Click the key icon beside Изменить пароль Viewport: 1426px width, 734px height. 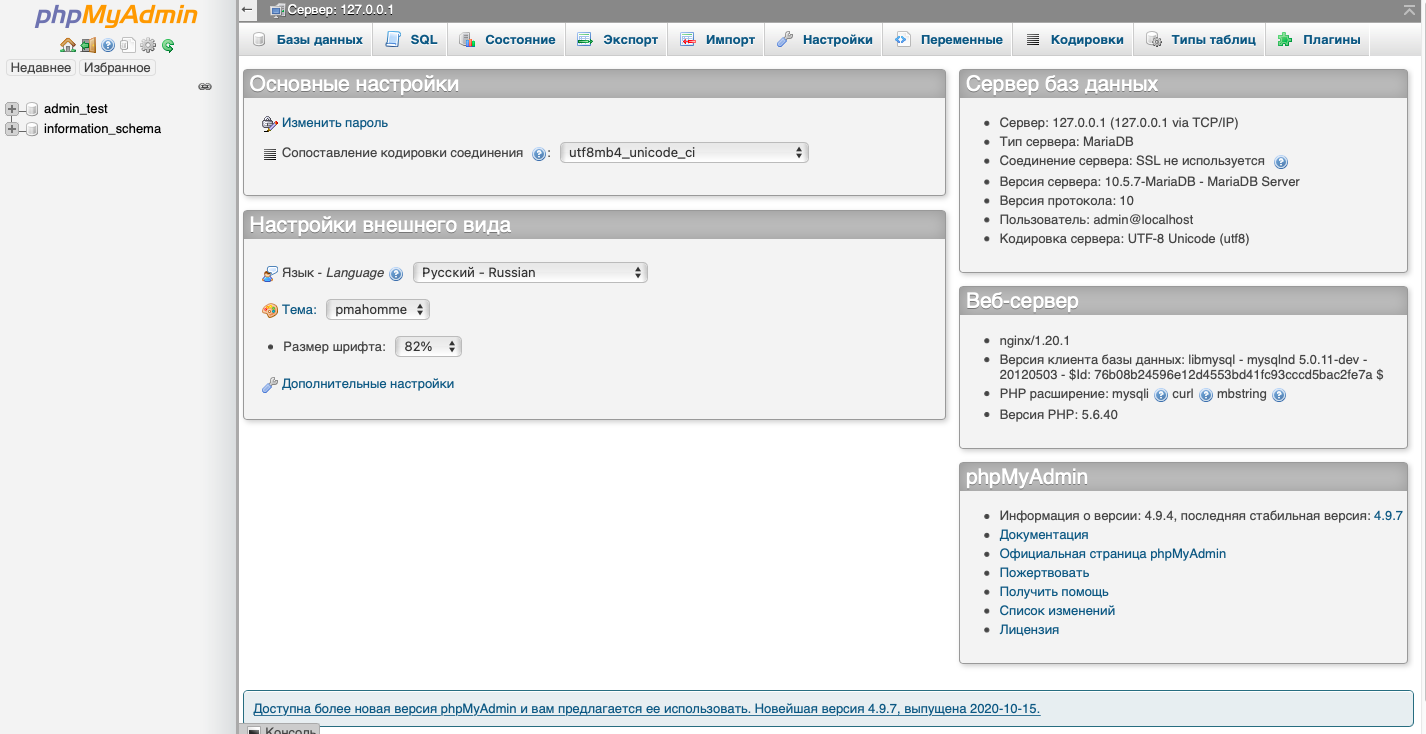[x=269, y=124]
